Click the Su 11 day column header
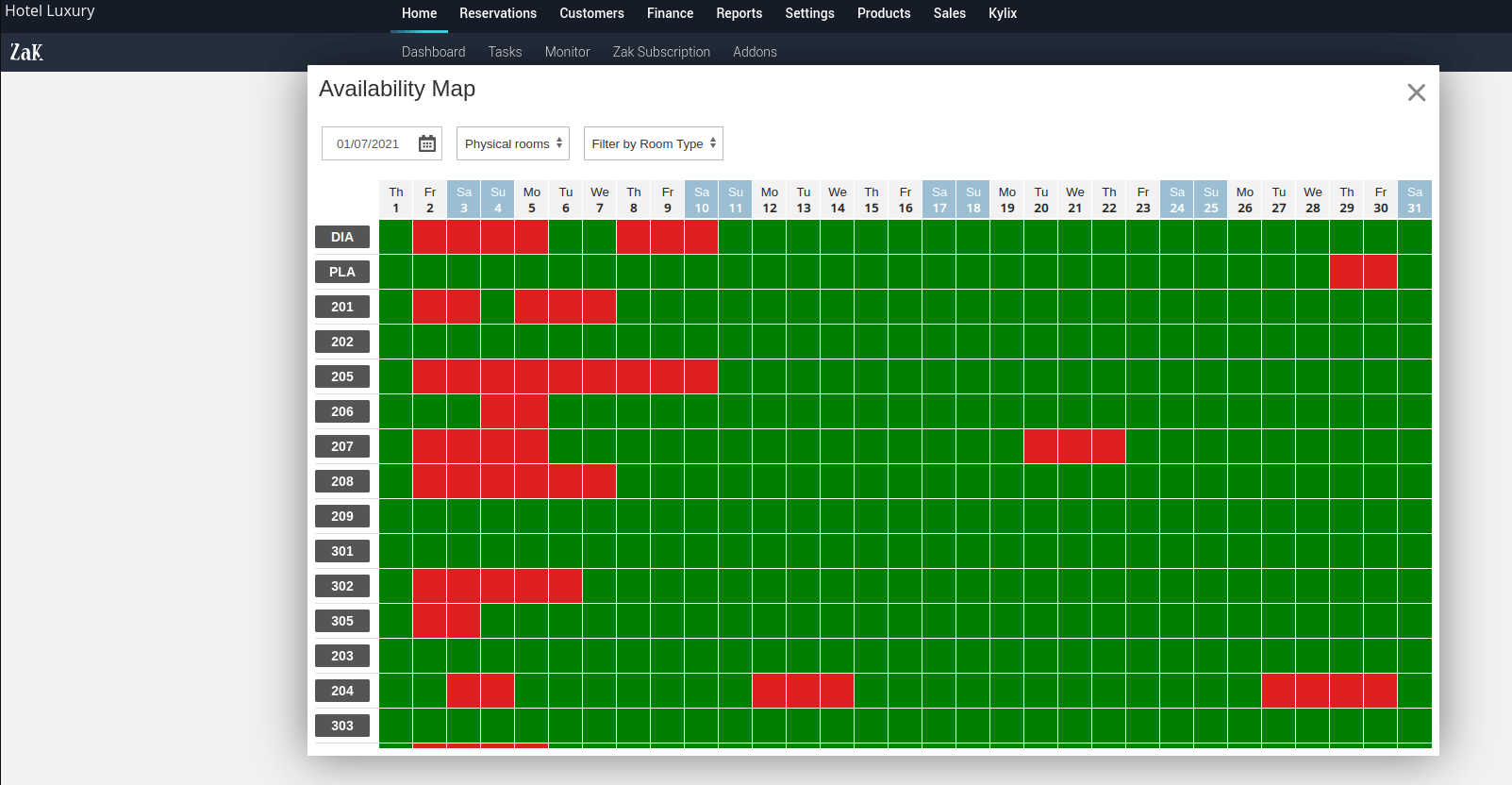 (x=736, y=199)
